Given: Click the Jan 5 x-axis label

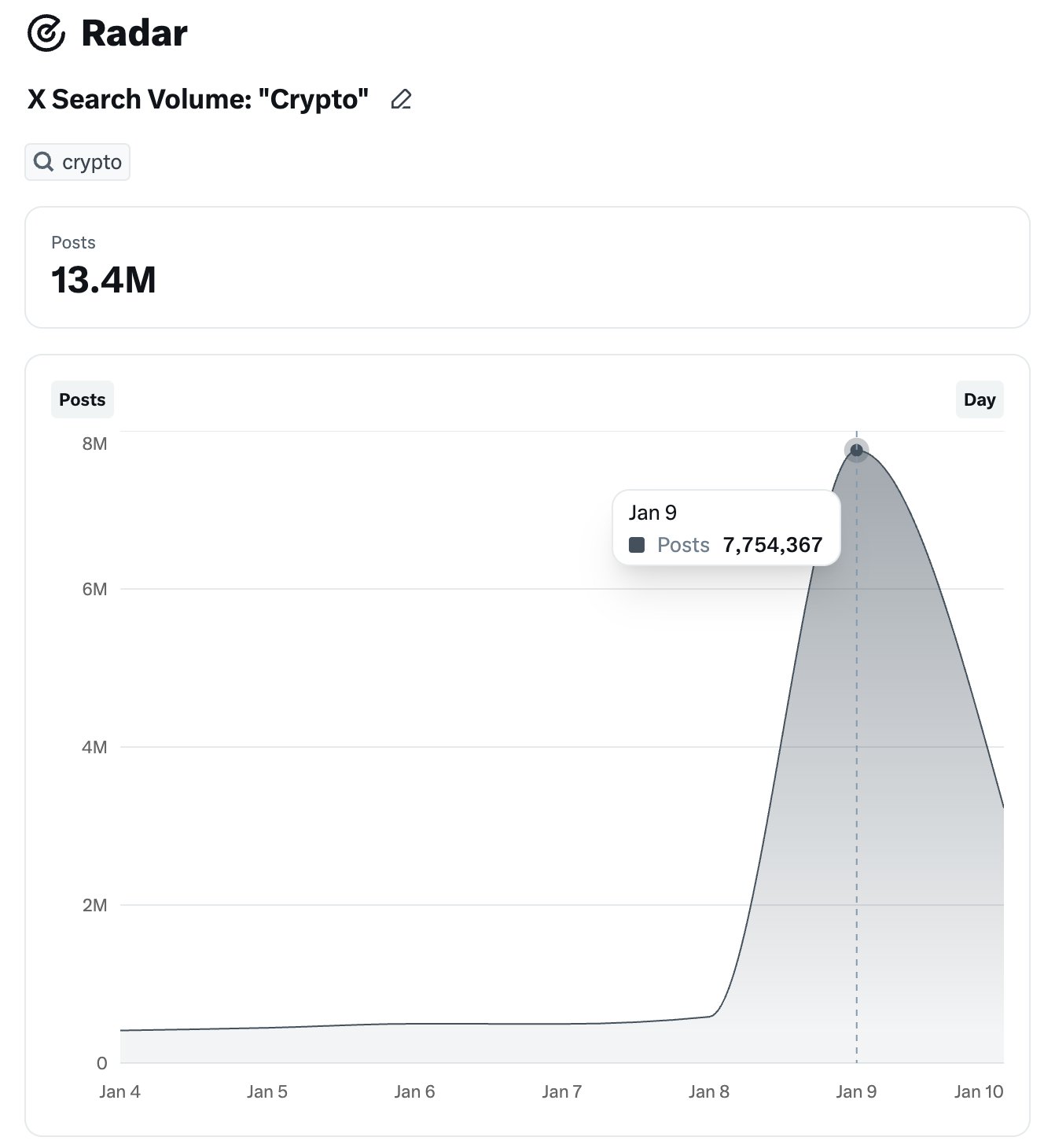Looking at the screenshot, I should point(267,1091).
